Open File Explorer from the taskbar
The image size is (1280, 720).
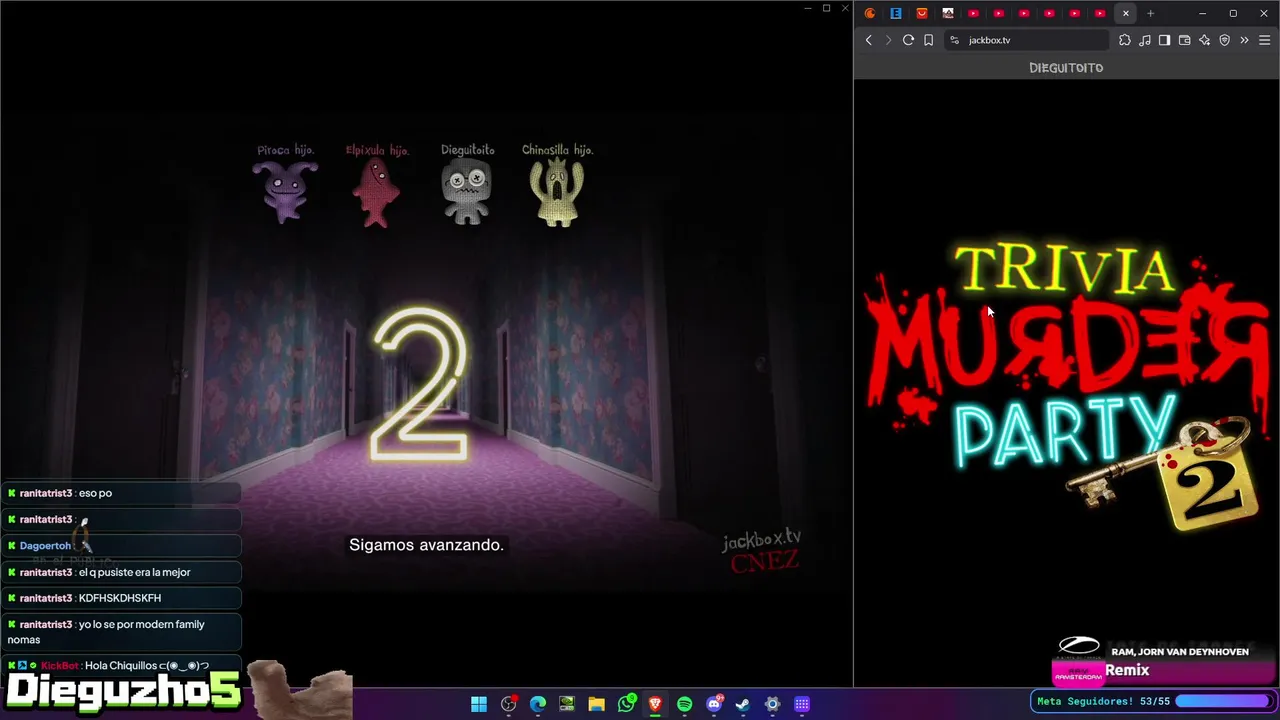click(597, 704)
